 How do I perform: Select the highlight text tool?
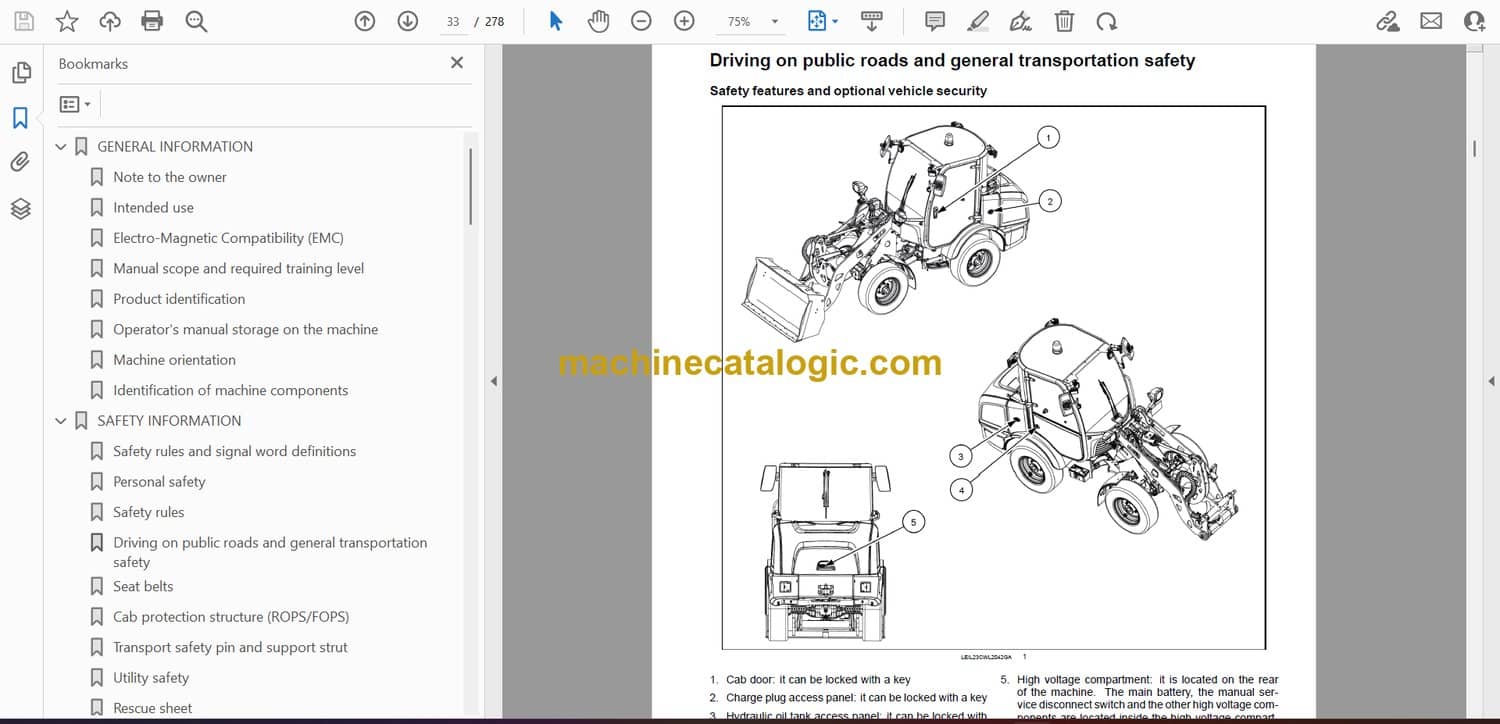[x=978, y=21]
